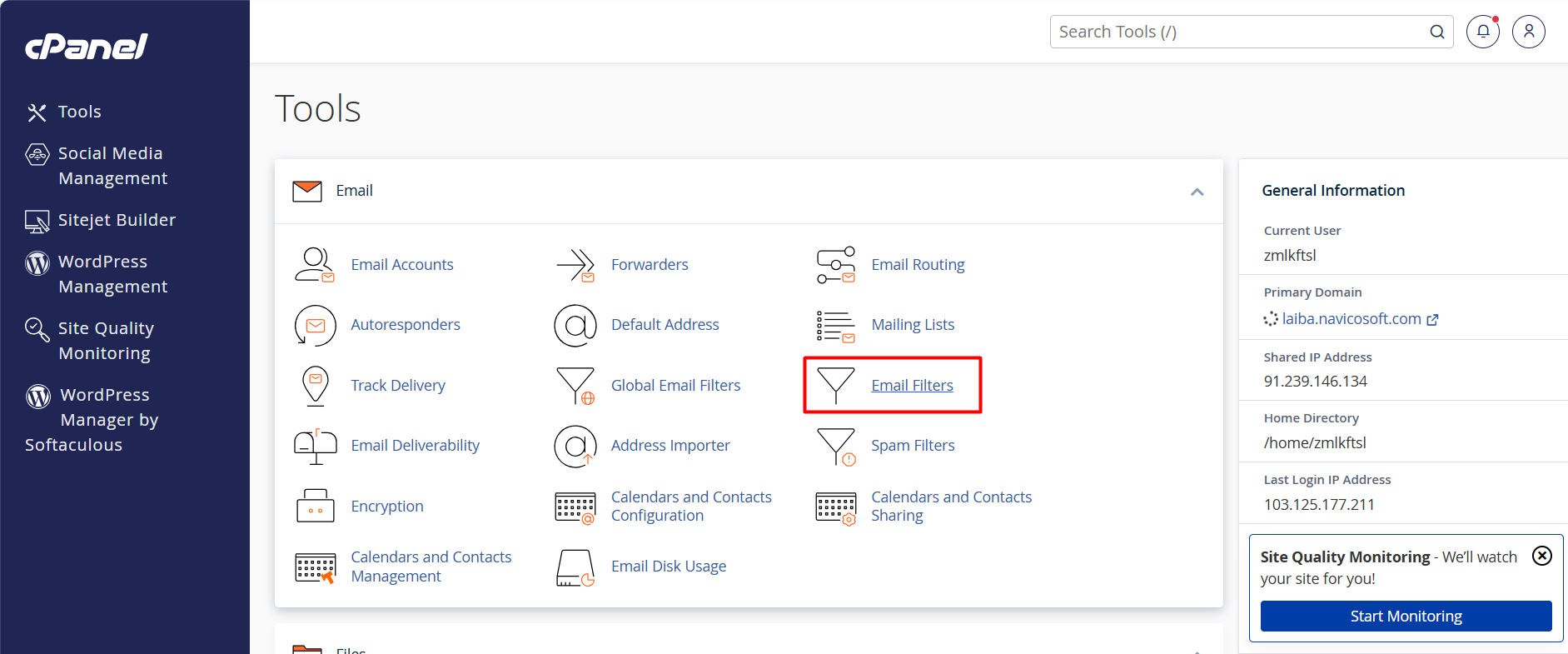Click the Encryption icon
This screenshot has height=654, width=1568.
pos(315,507)
